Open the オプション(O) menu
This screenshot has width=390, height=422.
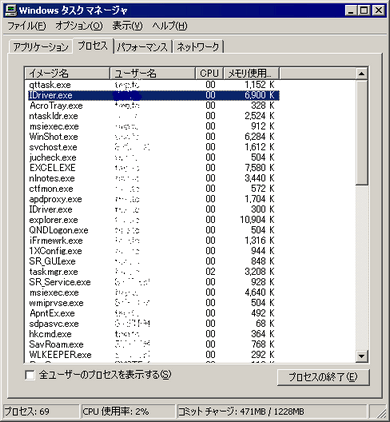coord(79,26)
